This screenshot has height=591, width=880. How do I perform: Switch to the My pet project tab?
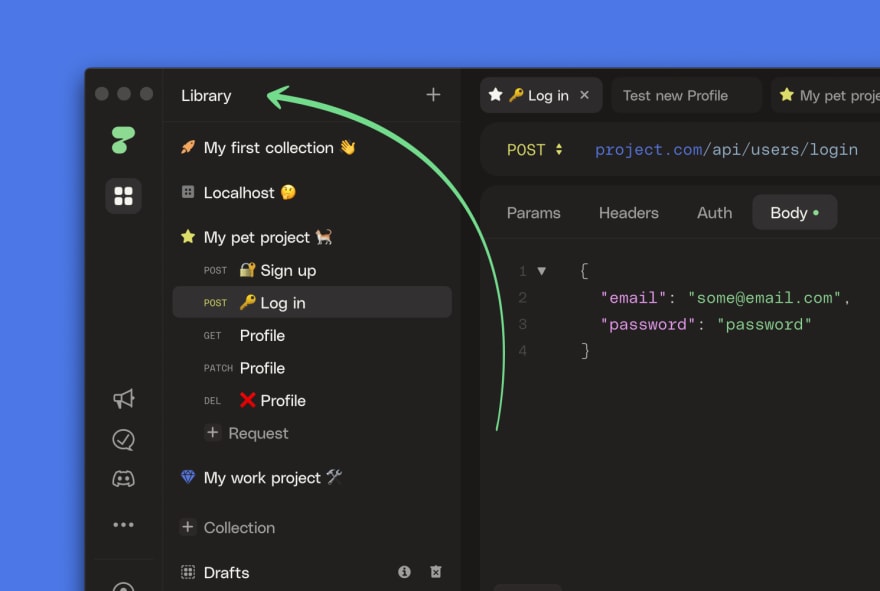click(826, 95)
